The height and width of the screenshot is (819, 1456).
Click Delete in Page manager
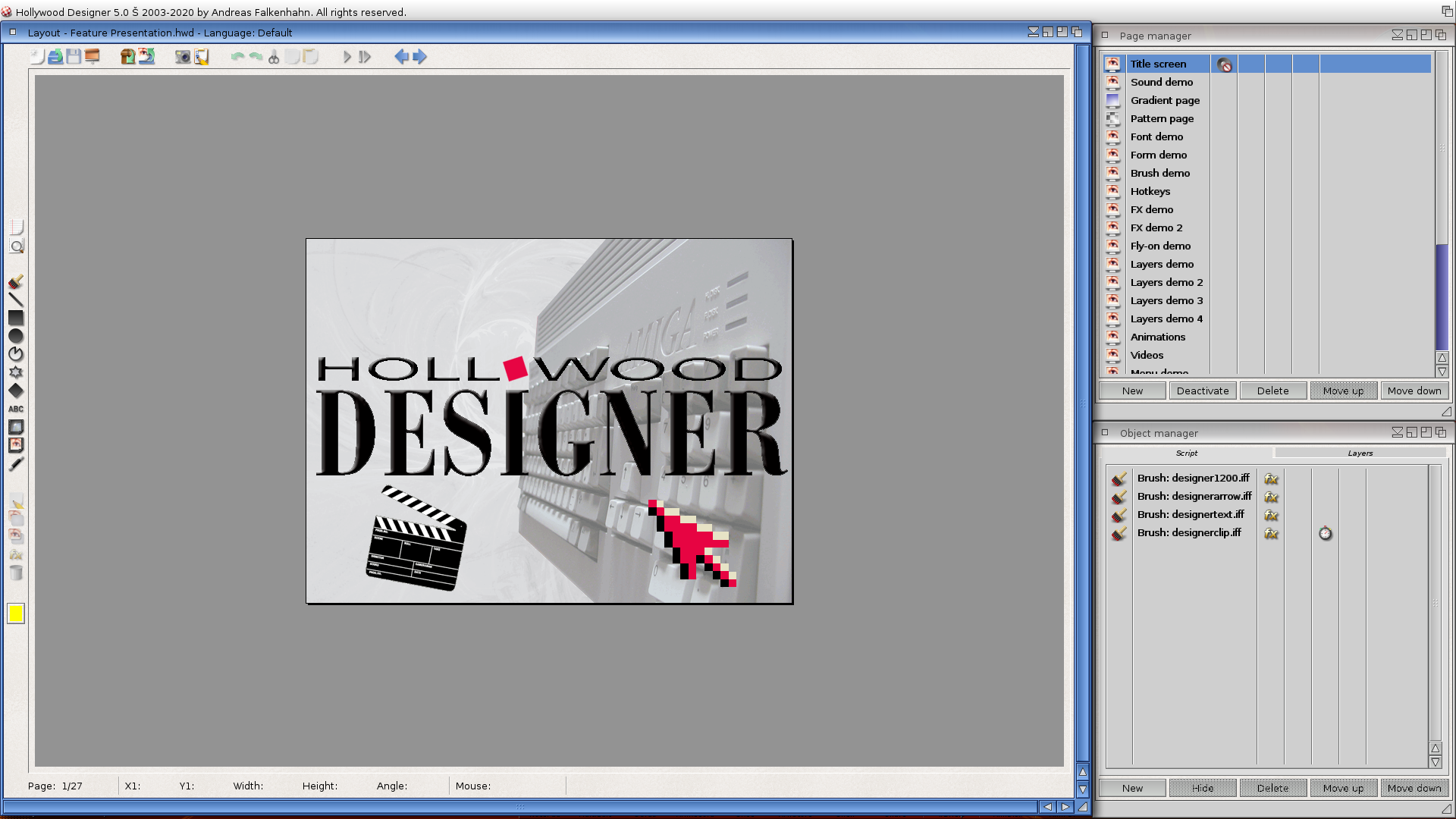(x=1272, y=391)
